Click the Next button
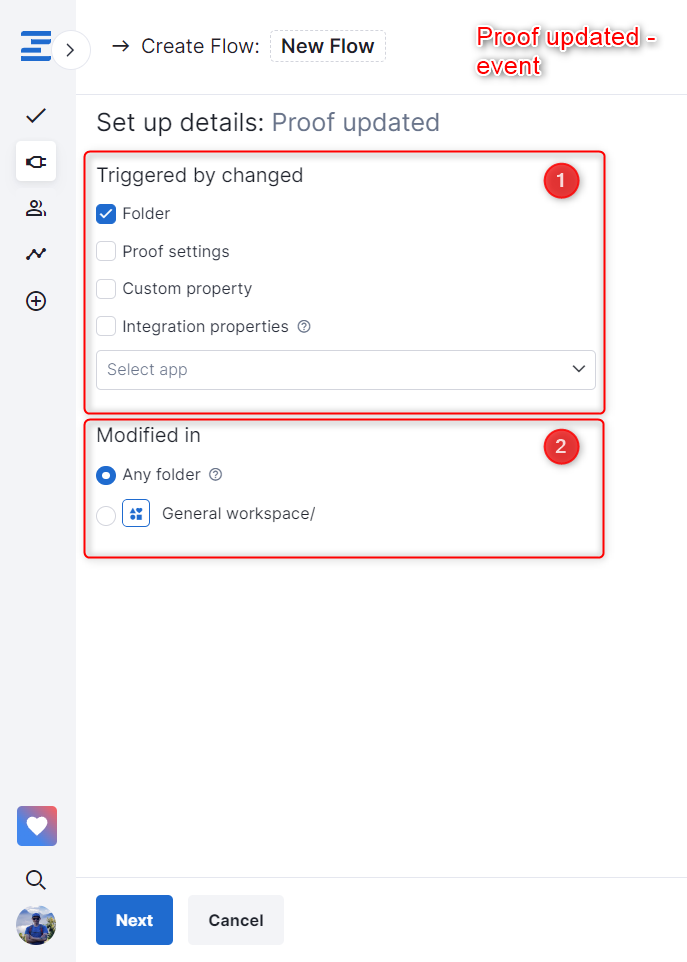687x962 pixels. (x=134, y=920)
